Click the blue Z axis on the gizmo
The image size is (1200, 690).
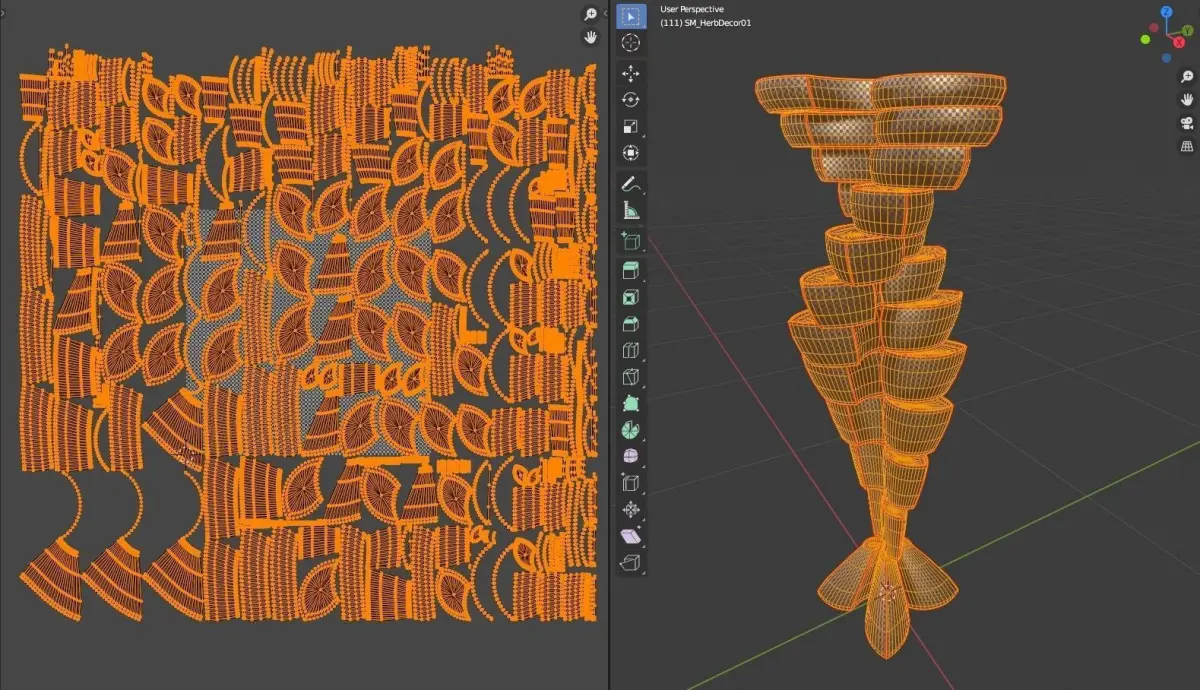(x=1167, y=14)
